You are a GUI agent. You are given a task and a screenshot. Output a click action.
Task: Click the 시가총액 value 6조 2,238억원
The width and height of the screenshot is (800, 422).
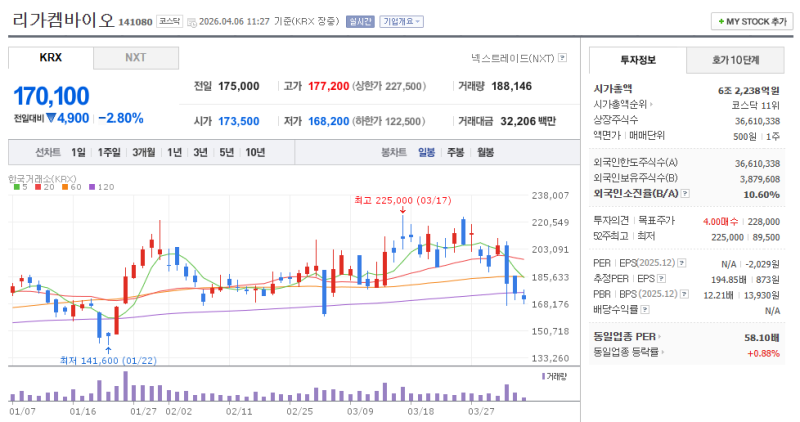[749, 91]
